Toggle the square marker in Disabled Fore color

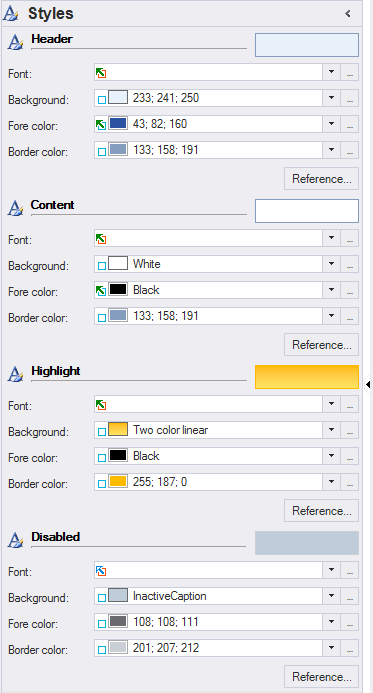[x=102, y=624]
